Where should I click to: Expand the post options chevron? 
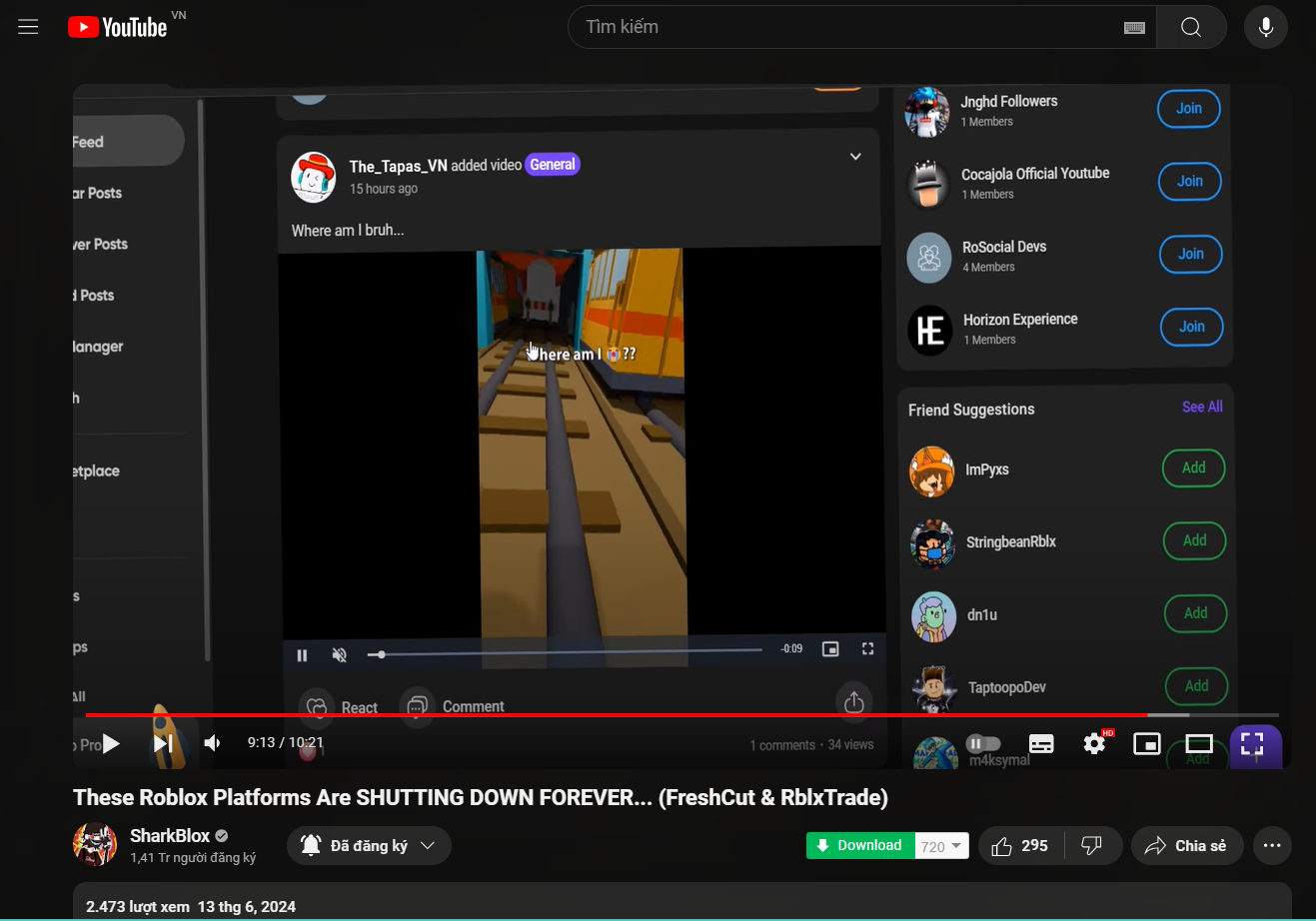pos(855,157)
